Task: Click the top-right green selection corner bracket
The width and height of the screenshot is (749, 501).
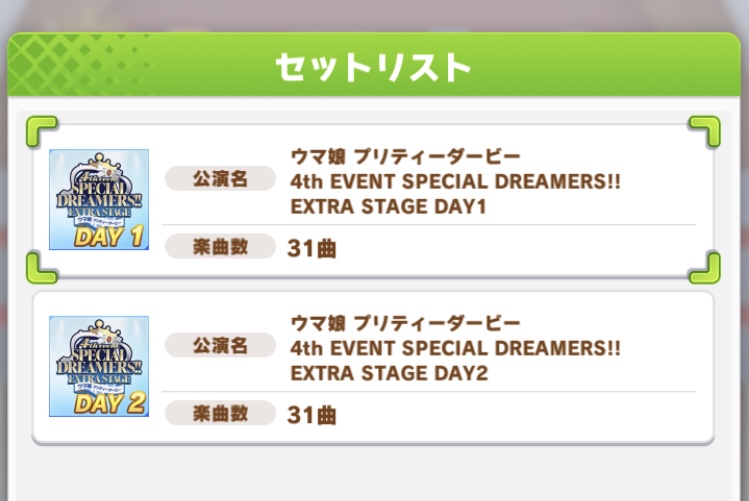Action: point(704,132)
